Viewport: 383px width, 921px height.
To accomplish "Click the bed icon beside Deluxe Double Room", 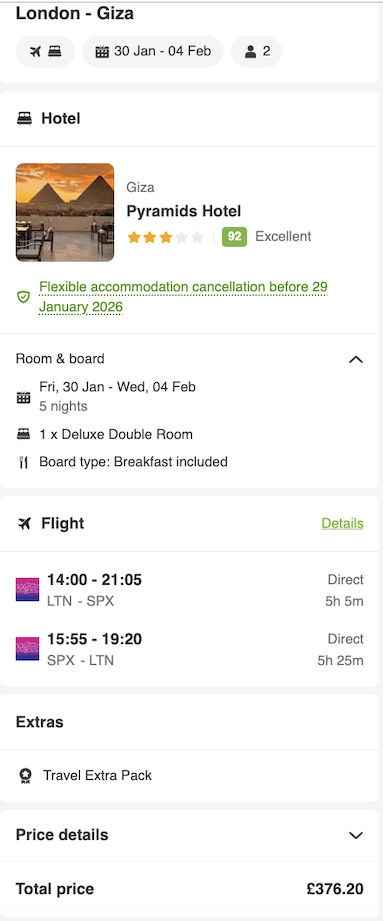I will (23, 435).
